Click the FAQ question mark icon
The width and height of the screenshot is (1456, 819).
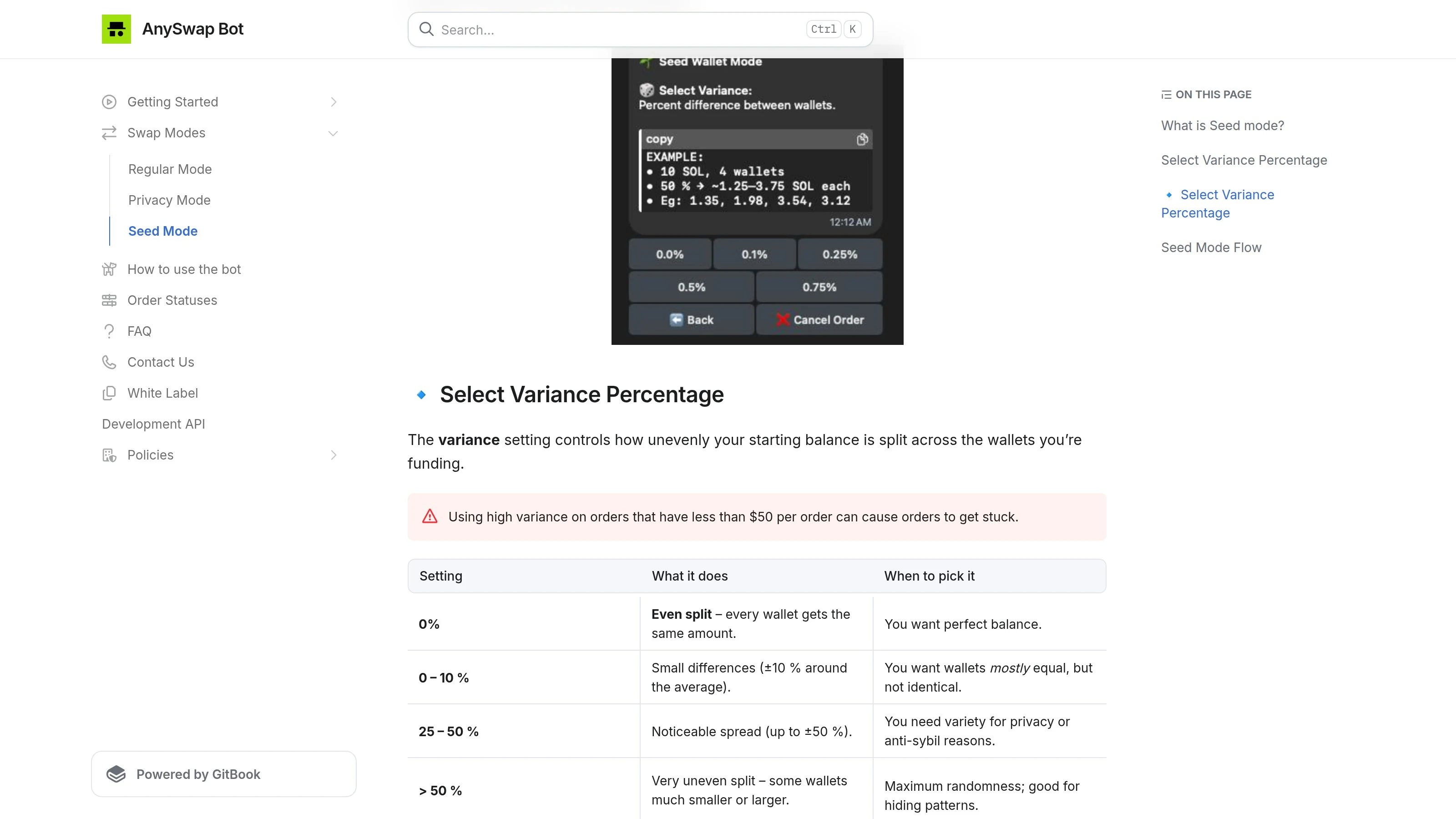point(109,331)
